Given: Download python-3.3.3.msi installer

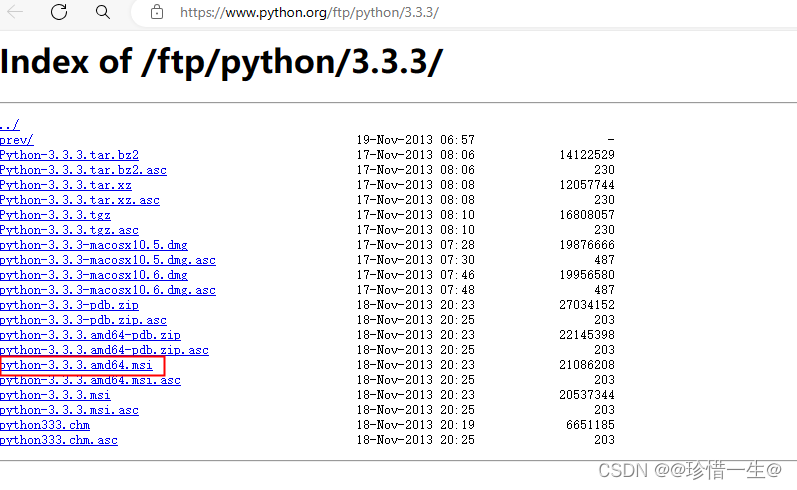Looking at the screenshot, I should (x=55, y=395).
